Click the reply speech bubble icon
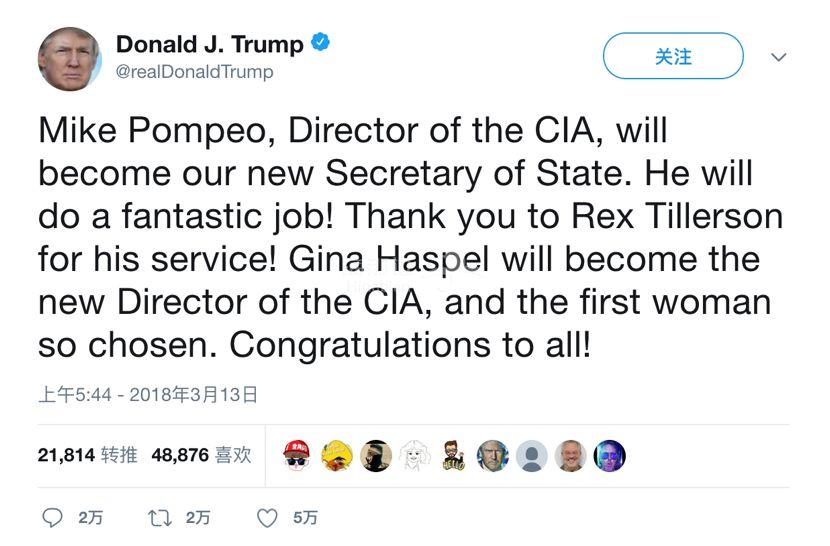 (52, 517)
